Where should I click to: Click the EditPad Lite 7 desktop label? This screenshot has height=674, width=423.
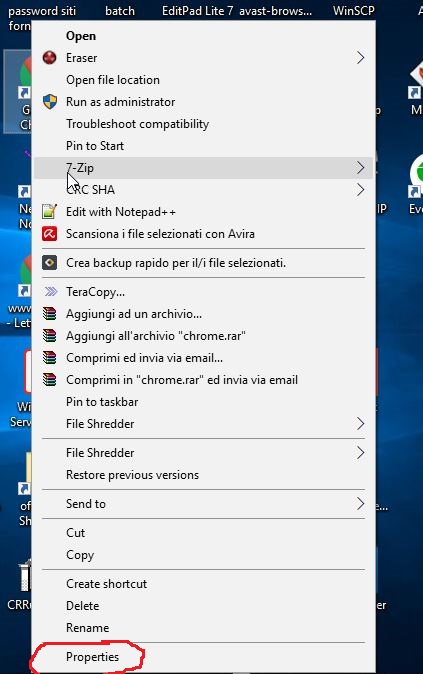pyautogui.click(x=197, y=10)
